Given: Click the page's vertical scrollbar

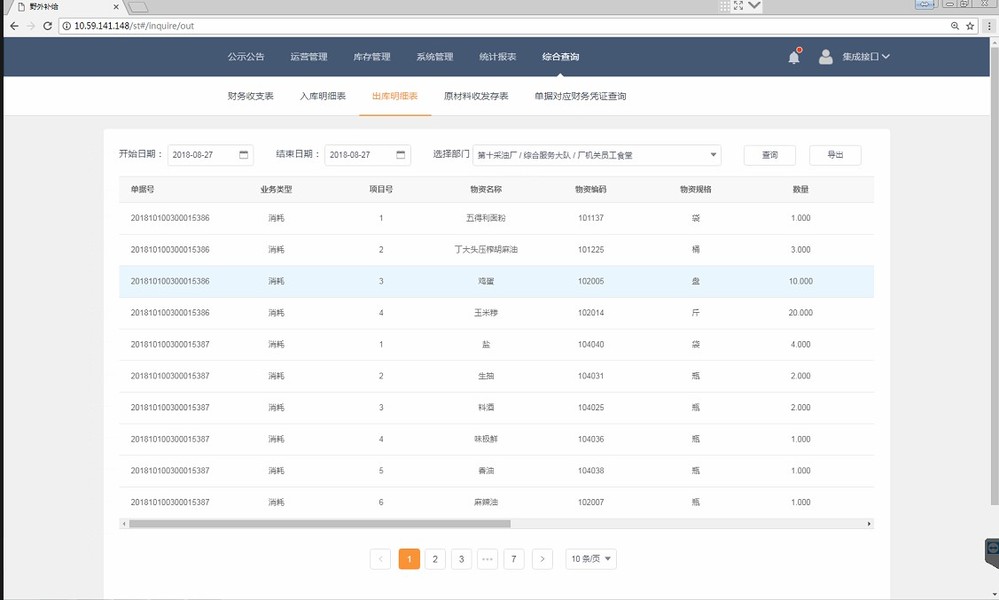Looking at the screenshot, I should click(x=995, y=274).
